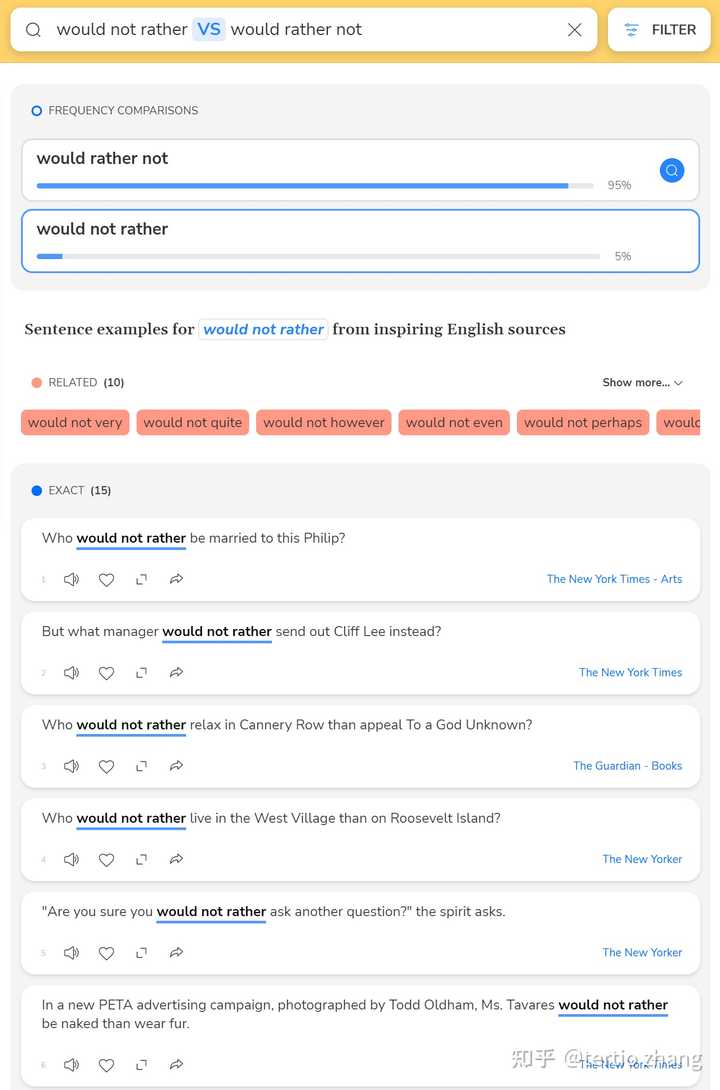This screenshot has width=720, height=1090.
Task: Select the FREQUENCY COMPARISONS radio indicator
Action: [x=36, y=111]
